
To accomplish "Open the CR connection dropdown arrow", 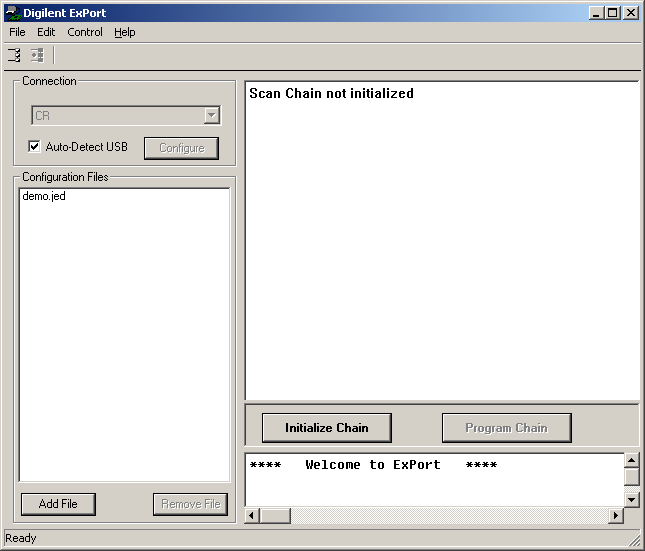I will pos(211,115).
